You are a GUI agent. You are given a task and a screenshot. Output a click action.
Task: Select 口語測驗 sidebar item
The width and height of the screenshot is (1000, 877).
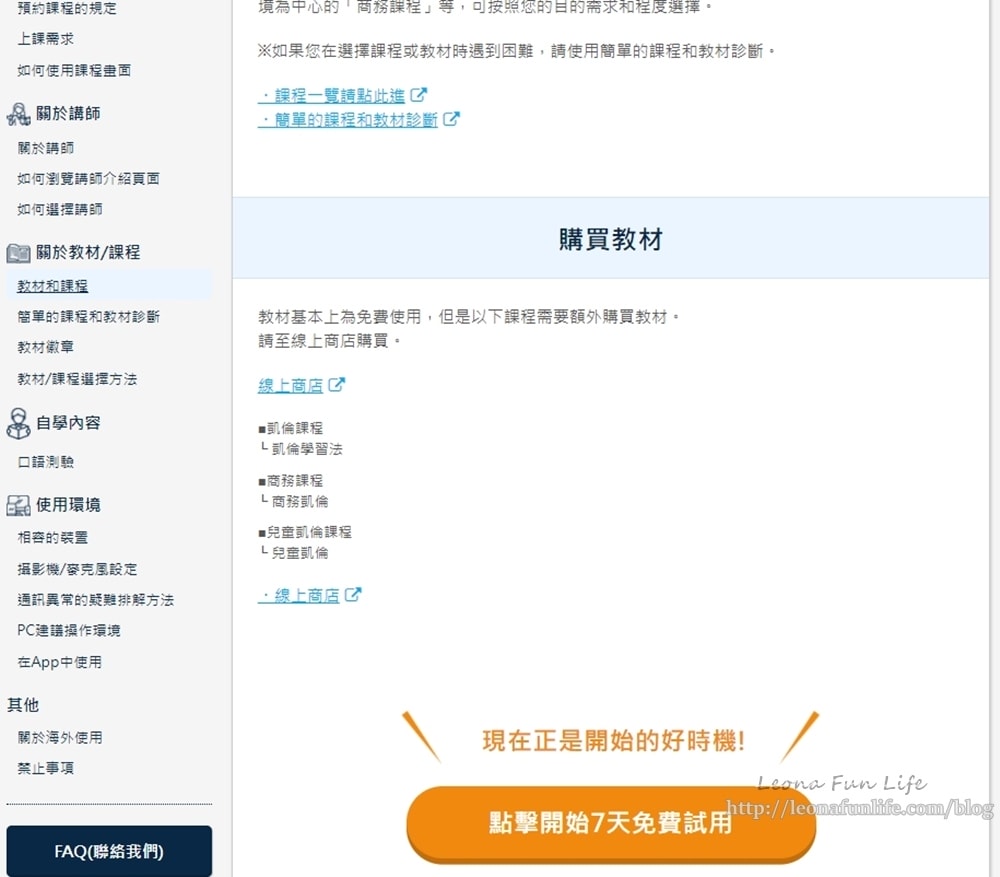pyautogui.click(x=45, y=463)
